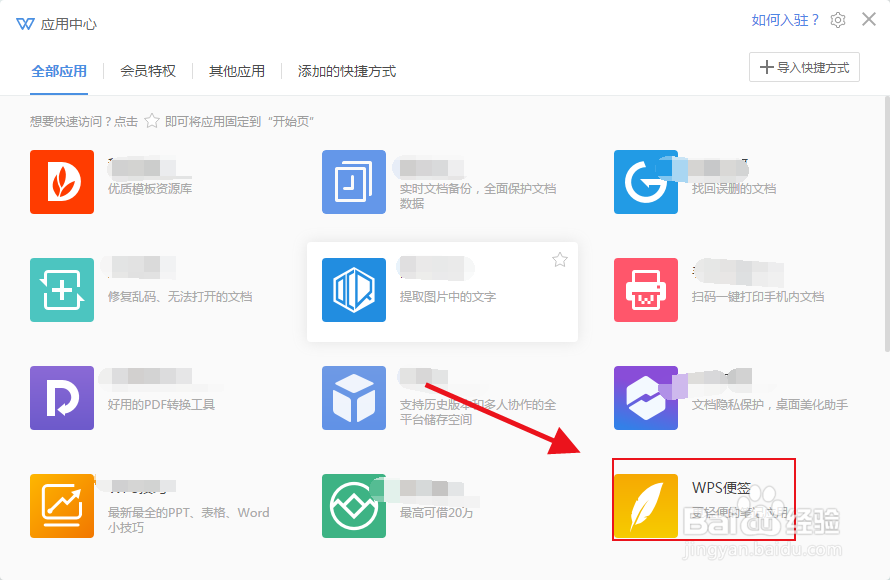Click the 导入快捷方式 button
The height and width of the screenshot is (580, 890).
tap(804, 67)
